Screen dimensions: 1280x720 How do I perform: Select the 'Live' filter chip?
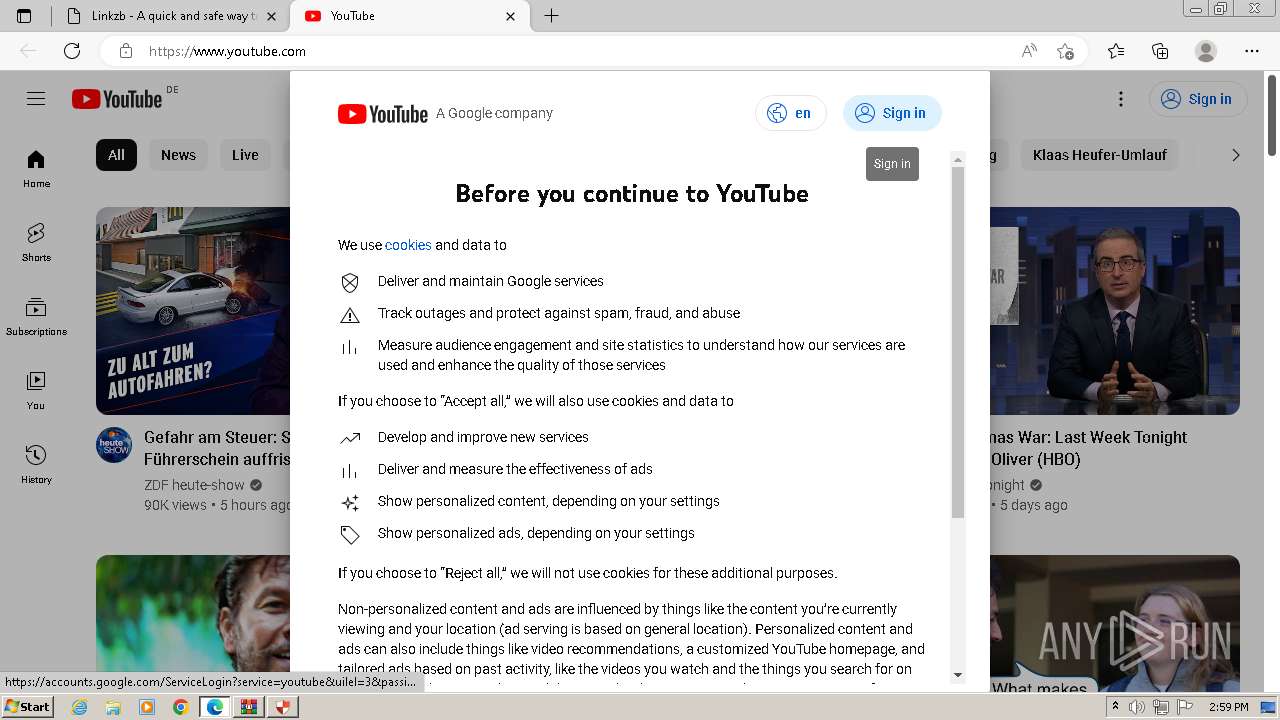[x=245, y=155]
